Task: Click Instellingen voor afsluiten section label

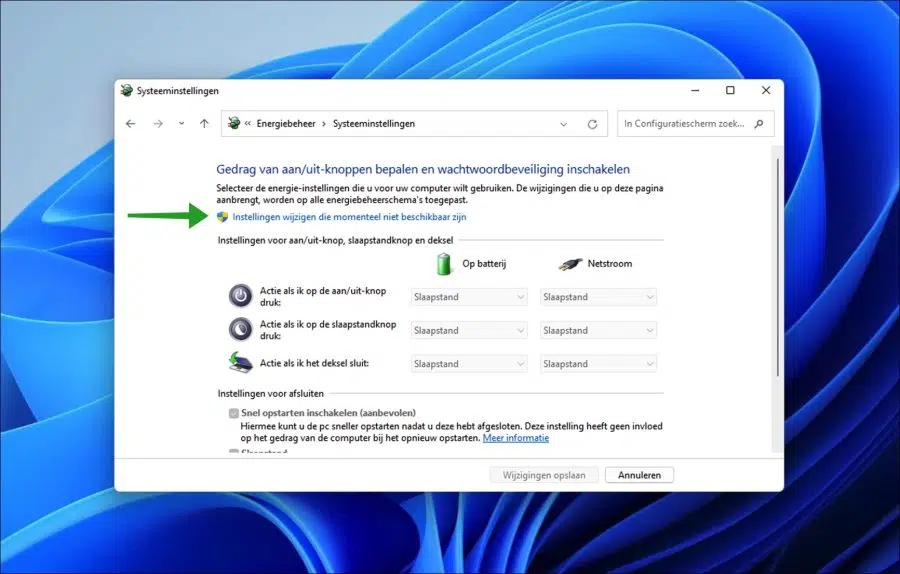Action: (x=270, y=394)
